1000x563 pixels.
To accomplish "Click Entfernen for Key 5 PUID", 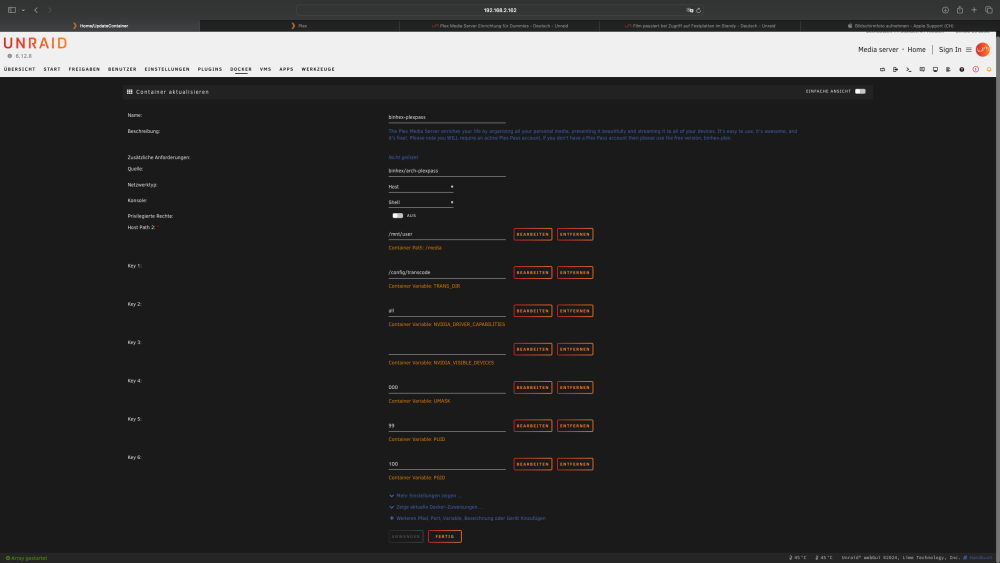I will [575, 425].
